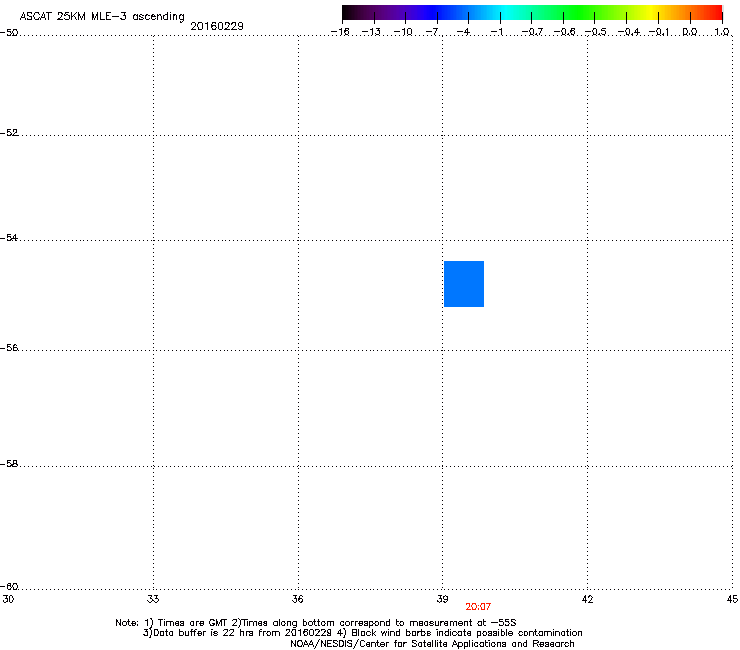This screenshot has width=740, height=650.
Task: Click the latitude label -58
Action: click(9, 464)
